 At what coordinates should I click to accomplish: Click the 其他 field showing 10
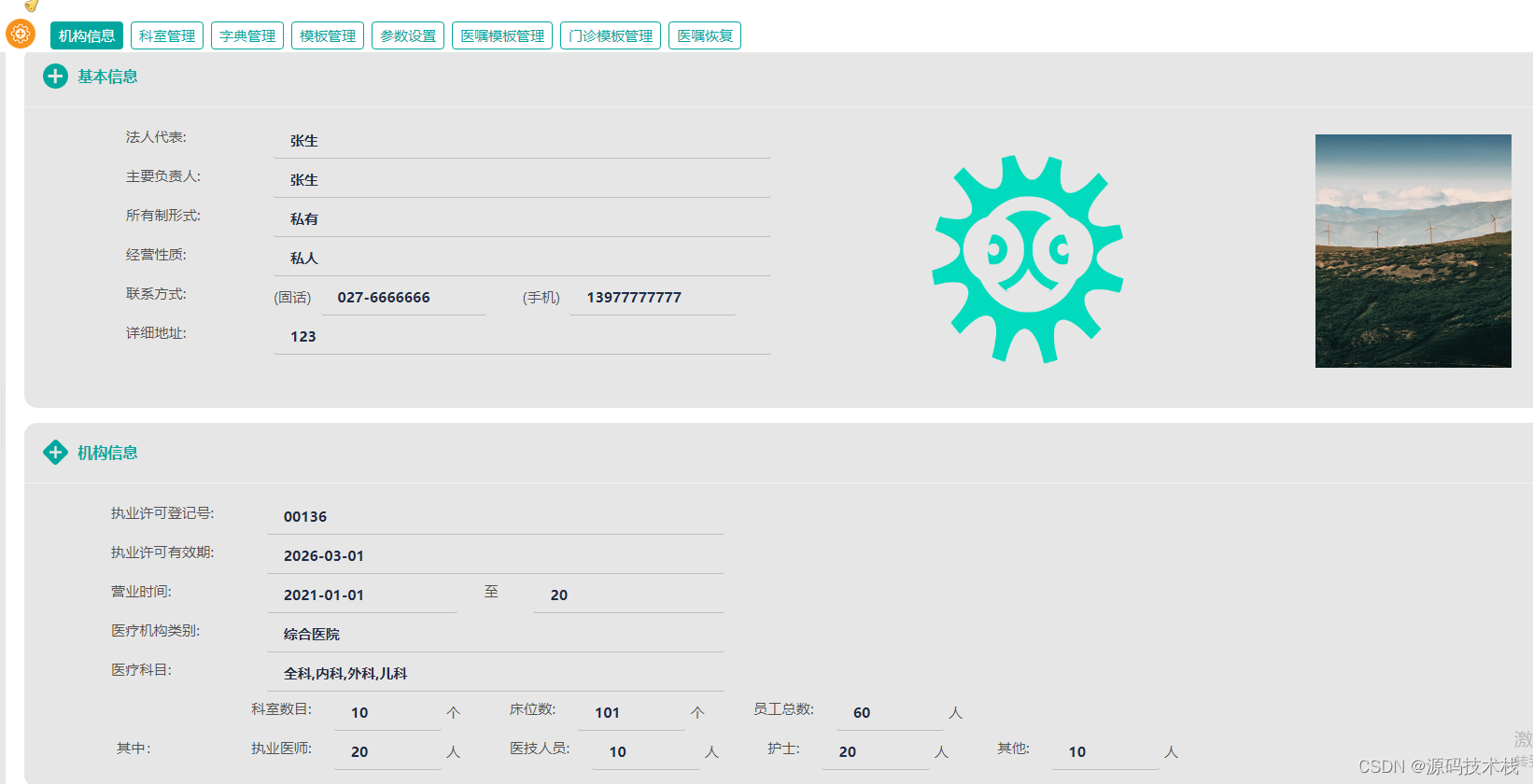click(x=1106, y=752)
